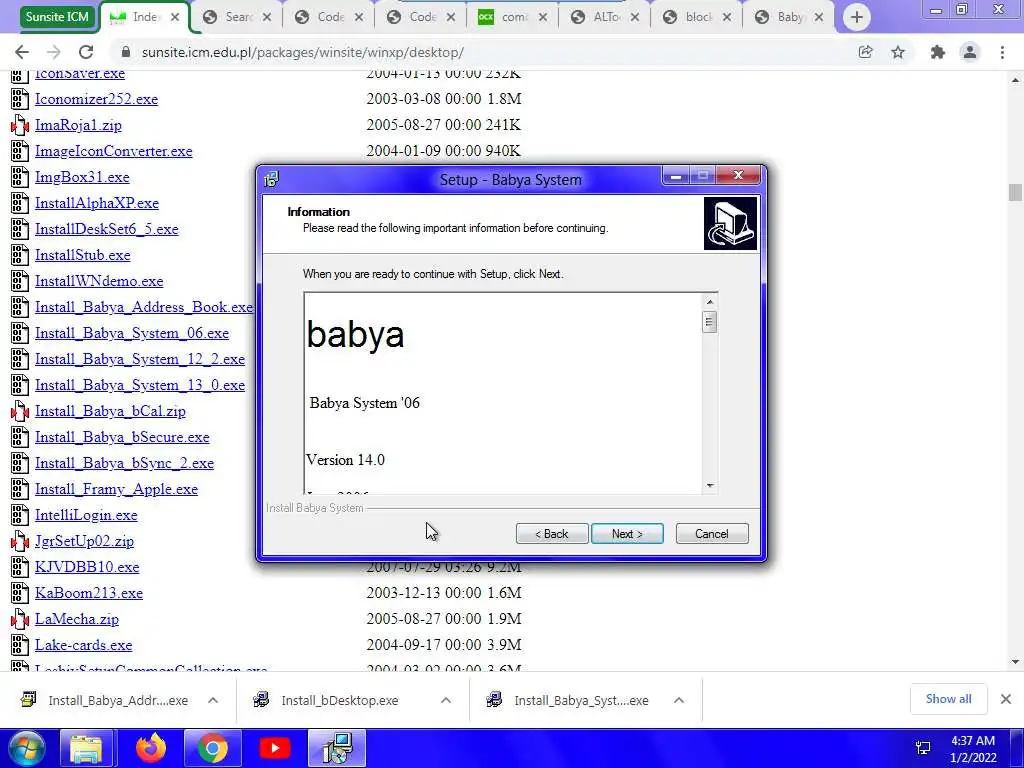Switch to the Search tab
This screenshot has height=768, width=1024.
[x=236, y=18]
